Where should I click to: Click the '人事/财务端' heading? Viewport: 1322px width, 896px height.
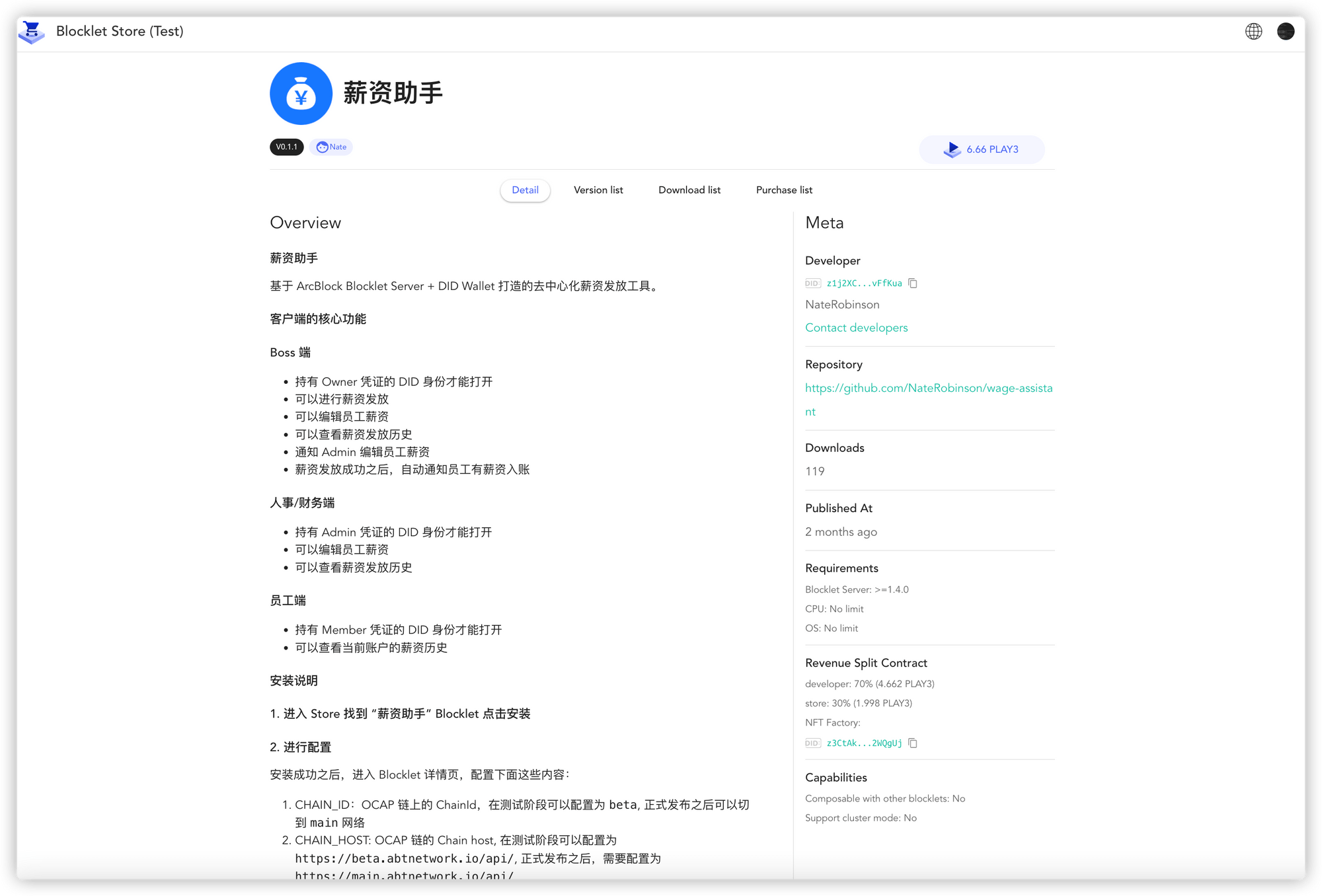[x=302, y=503]
